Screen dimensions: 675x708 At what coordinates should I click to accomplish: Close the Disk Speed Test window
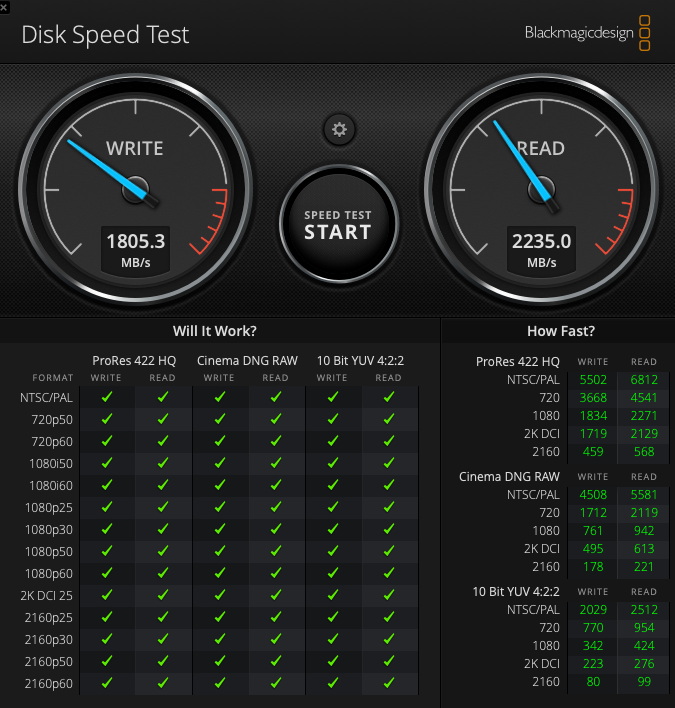pos(4,7)
